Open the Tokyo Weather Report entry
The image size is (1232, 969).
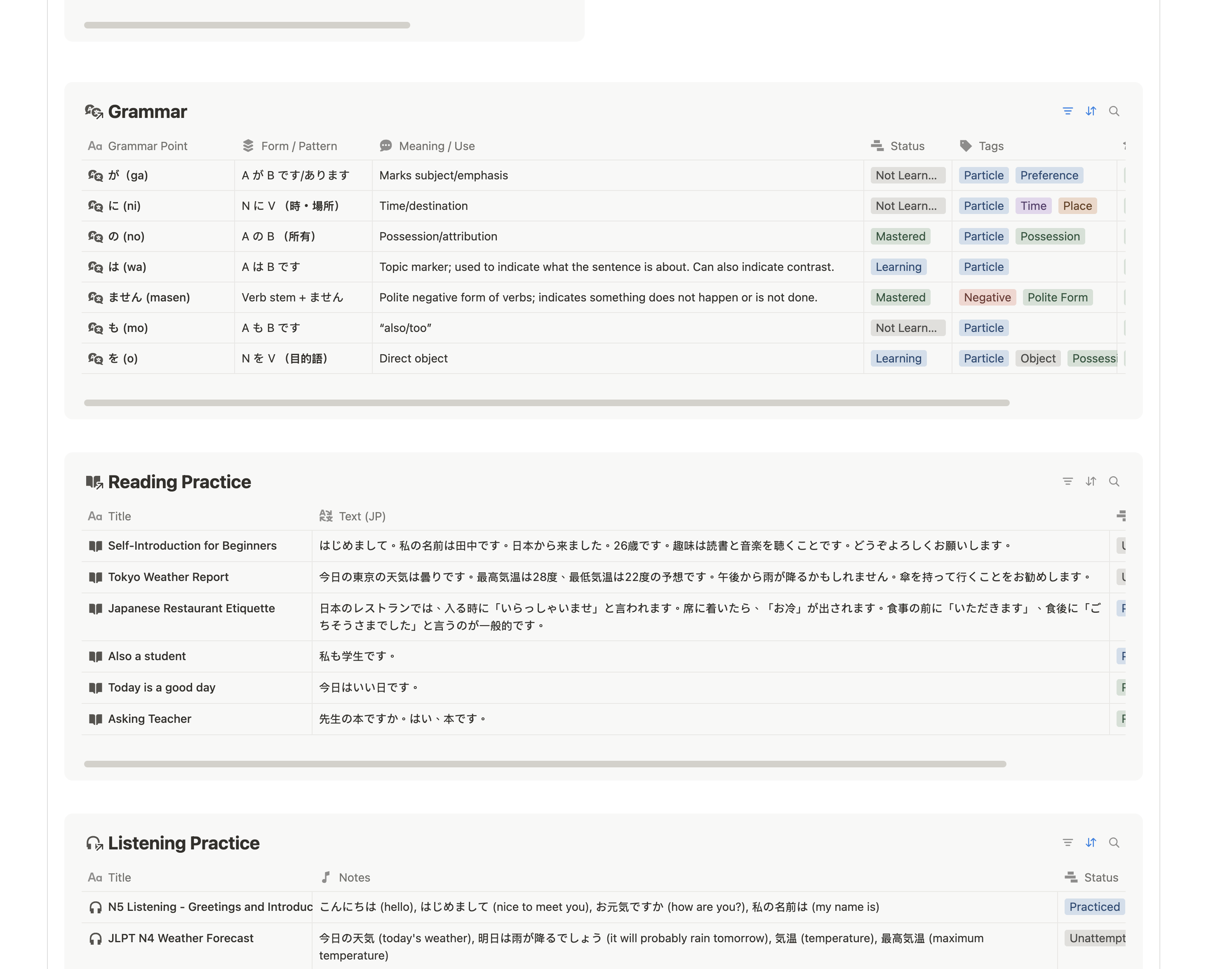pyautogui.click(x=168, y=577)
